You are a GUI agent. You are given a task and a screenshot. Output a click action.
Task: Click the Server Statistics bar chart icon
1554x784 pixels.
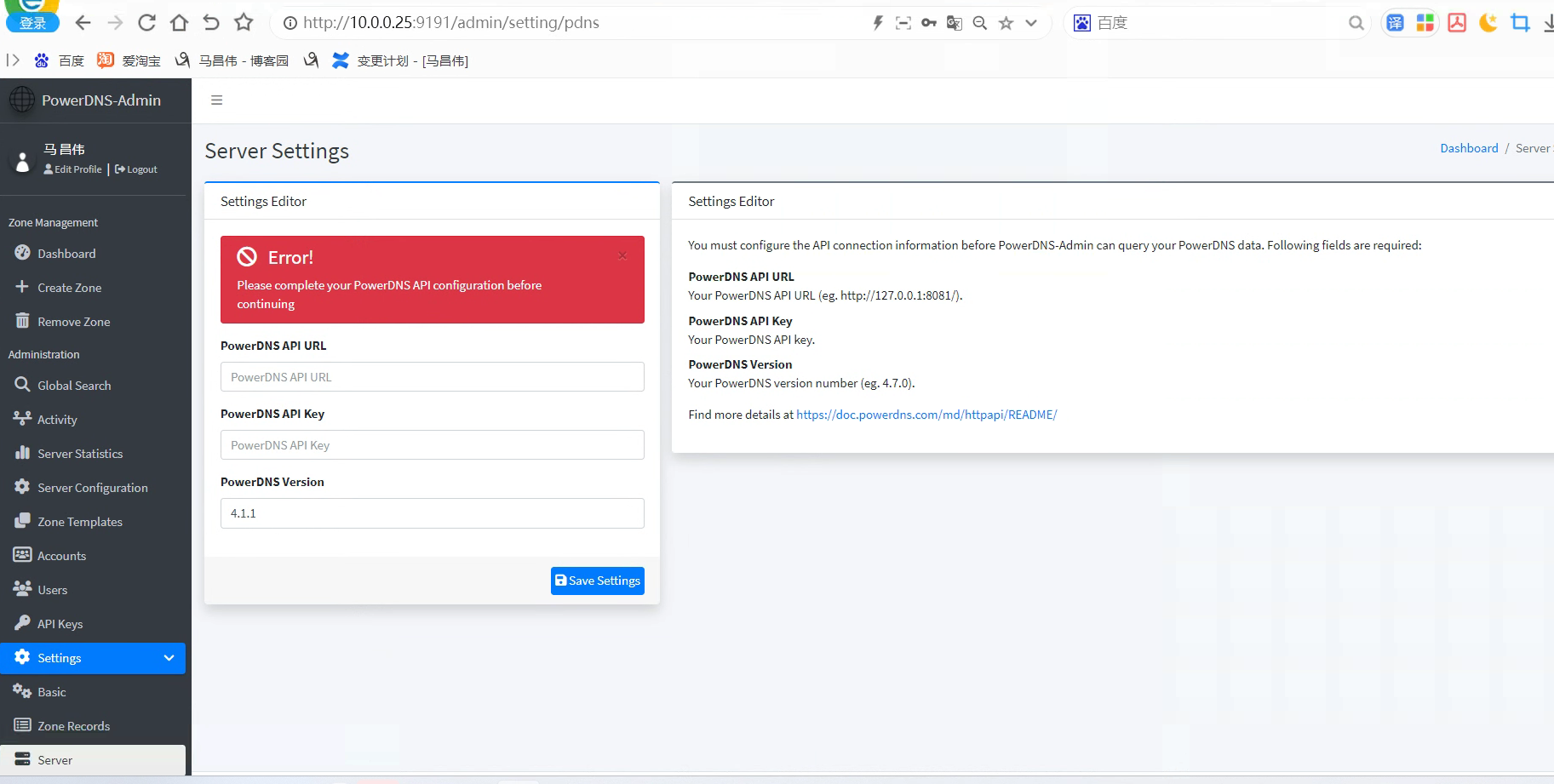(22, 453)
